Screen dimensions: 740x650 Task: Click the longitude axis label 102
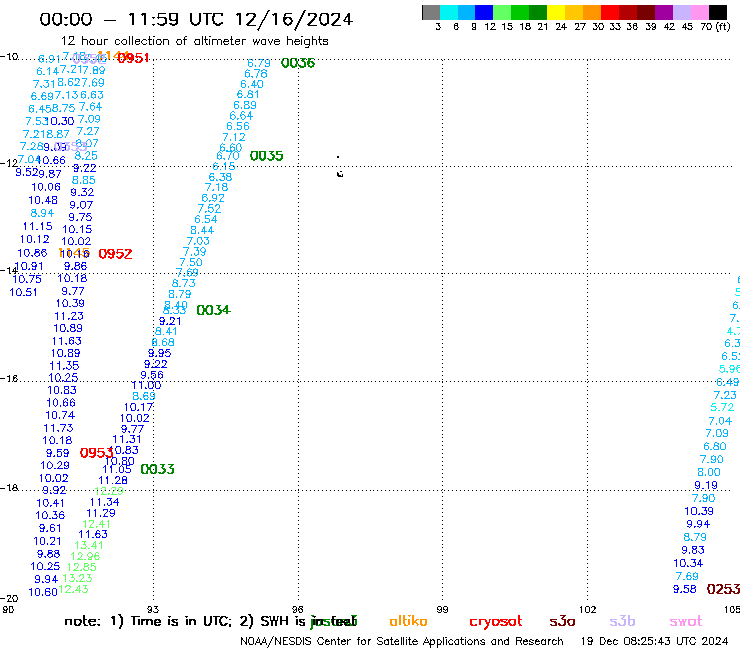(587, 609)
